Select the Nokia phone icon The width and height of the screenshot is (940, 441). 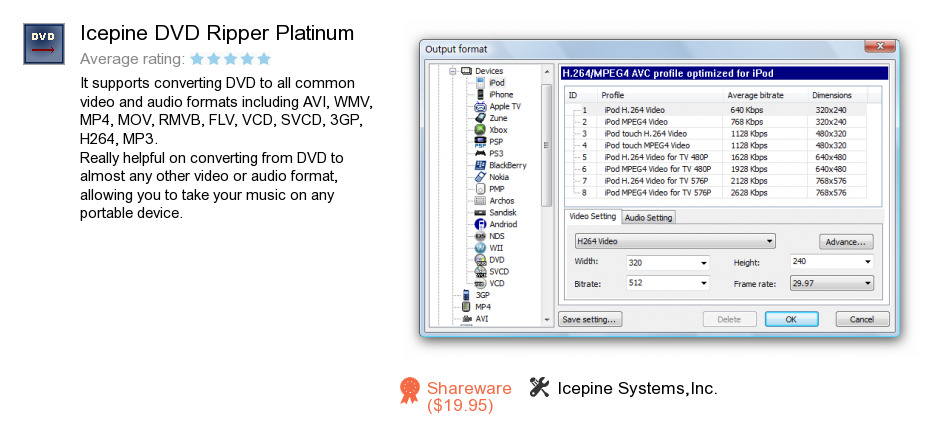(x=480, y=177)
